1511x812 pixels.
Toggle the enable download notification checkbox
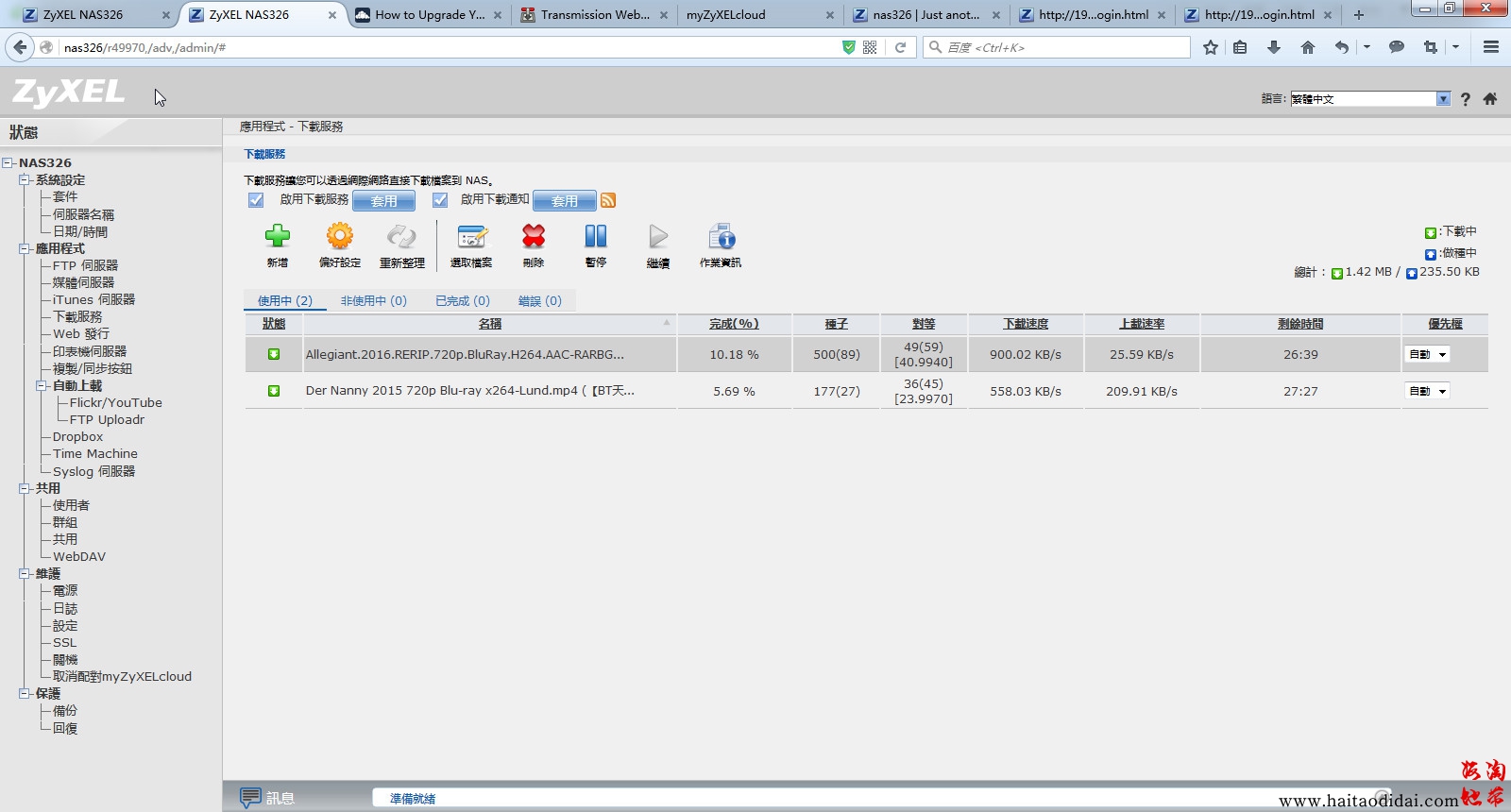(x=440, y=200)
